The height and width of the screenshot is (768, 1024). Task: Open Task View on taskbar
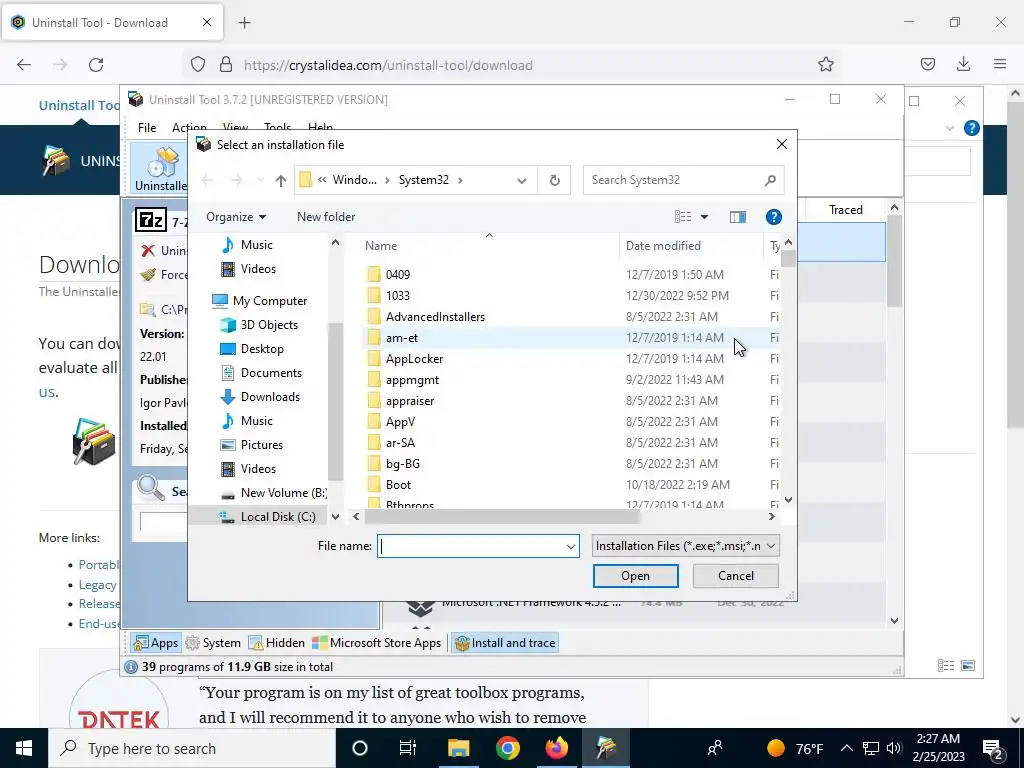pos(408,748)
